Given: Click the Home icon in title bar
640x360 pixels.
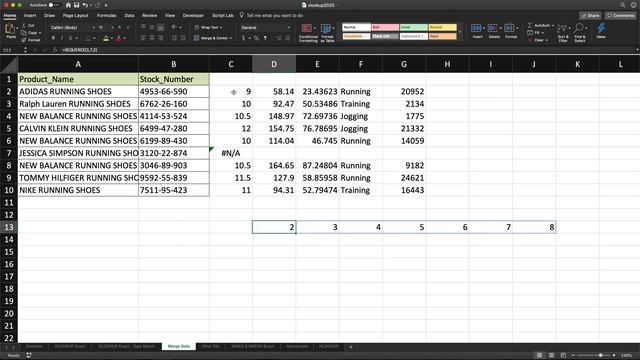Looking at the screenshot, I should coord(68,5).
